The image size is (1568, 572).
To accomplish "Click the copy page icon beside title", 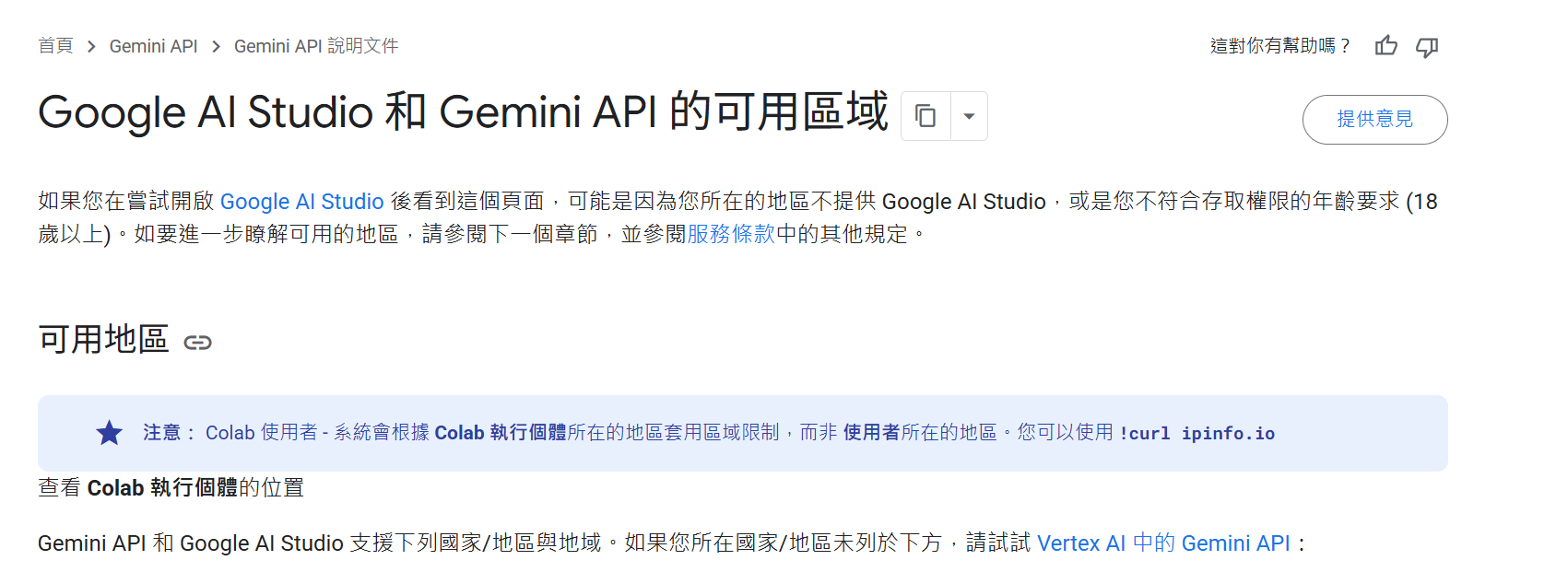I will [x=925, y=116].
